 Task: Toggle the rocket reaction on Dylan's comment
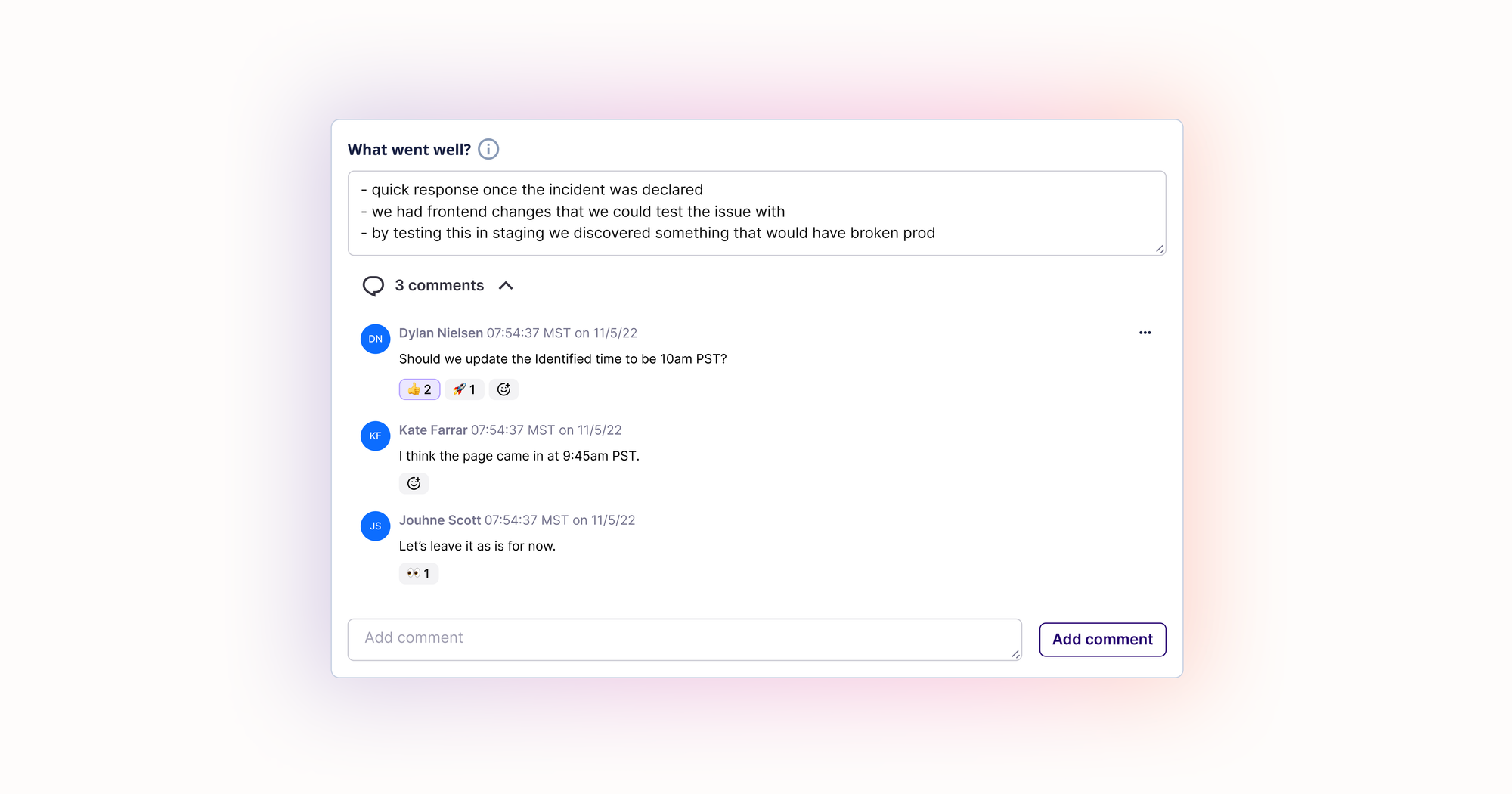(x=464, y=389)
